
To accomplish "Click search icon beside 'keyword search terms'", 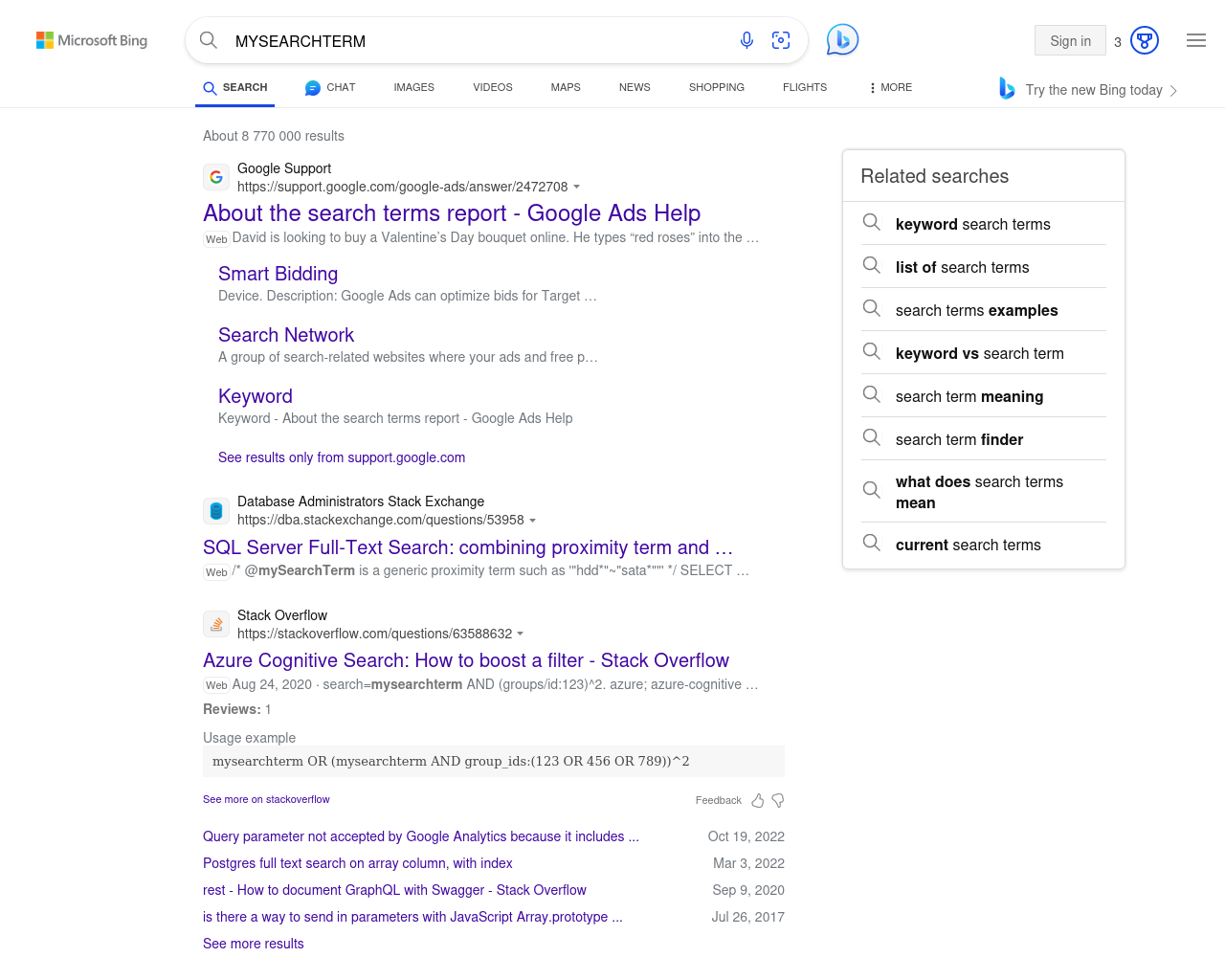I will click(872, 222).
